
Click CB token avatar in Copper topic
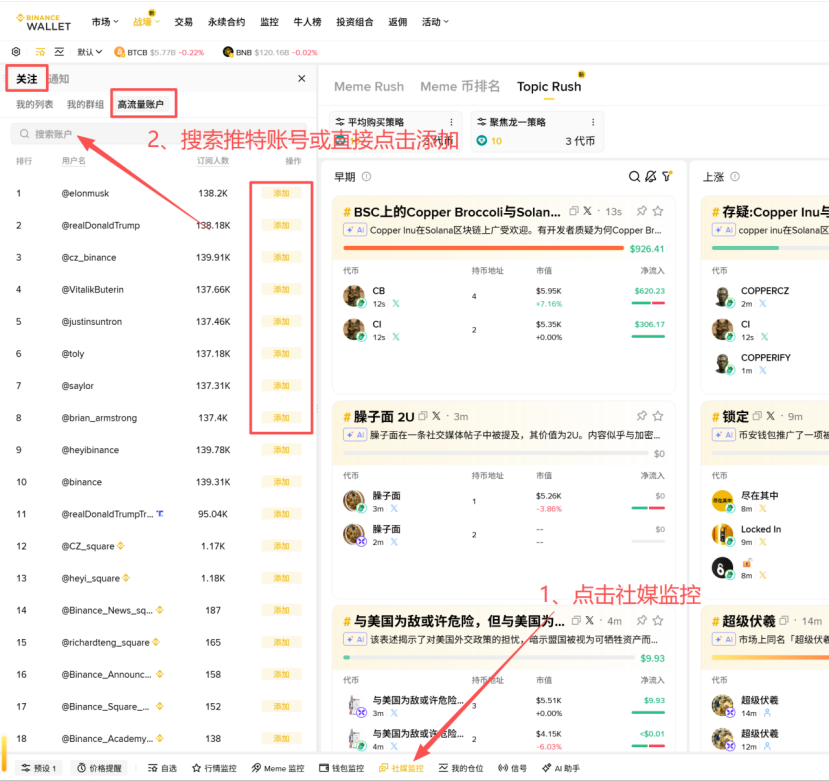point(354,296)
